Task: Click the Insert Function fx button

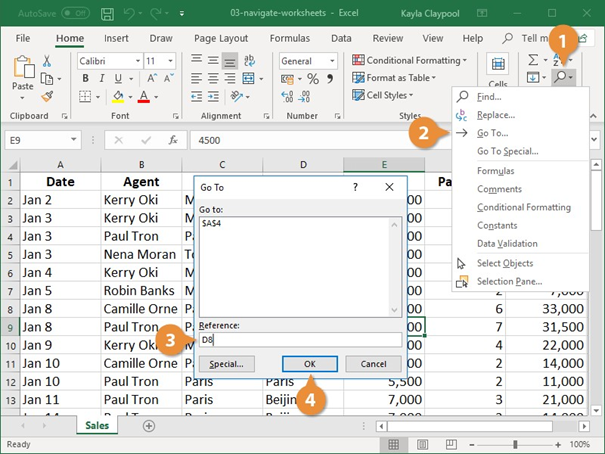Action: click(173, 140)
